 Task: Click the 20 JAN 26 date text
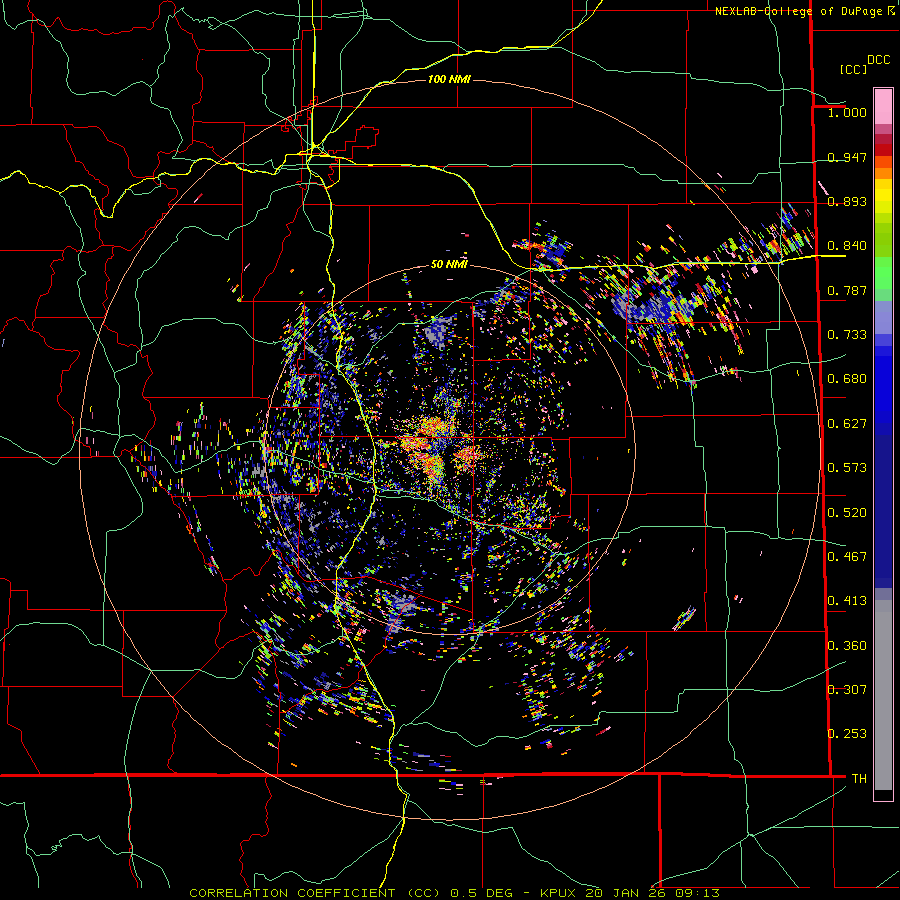[626, 893]
